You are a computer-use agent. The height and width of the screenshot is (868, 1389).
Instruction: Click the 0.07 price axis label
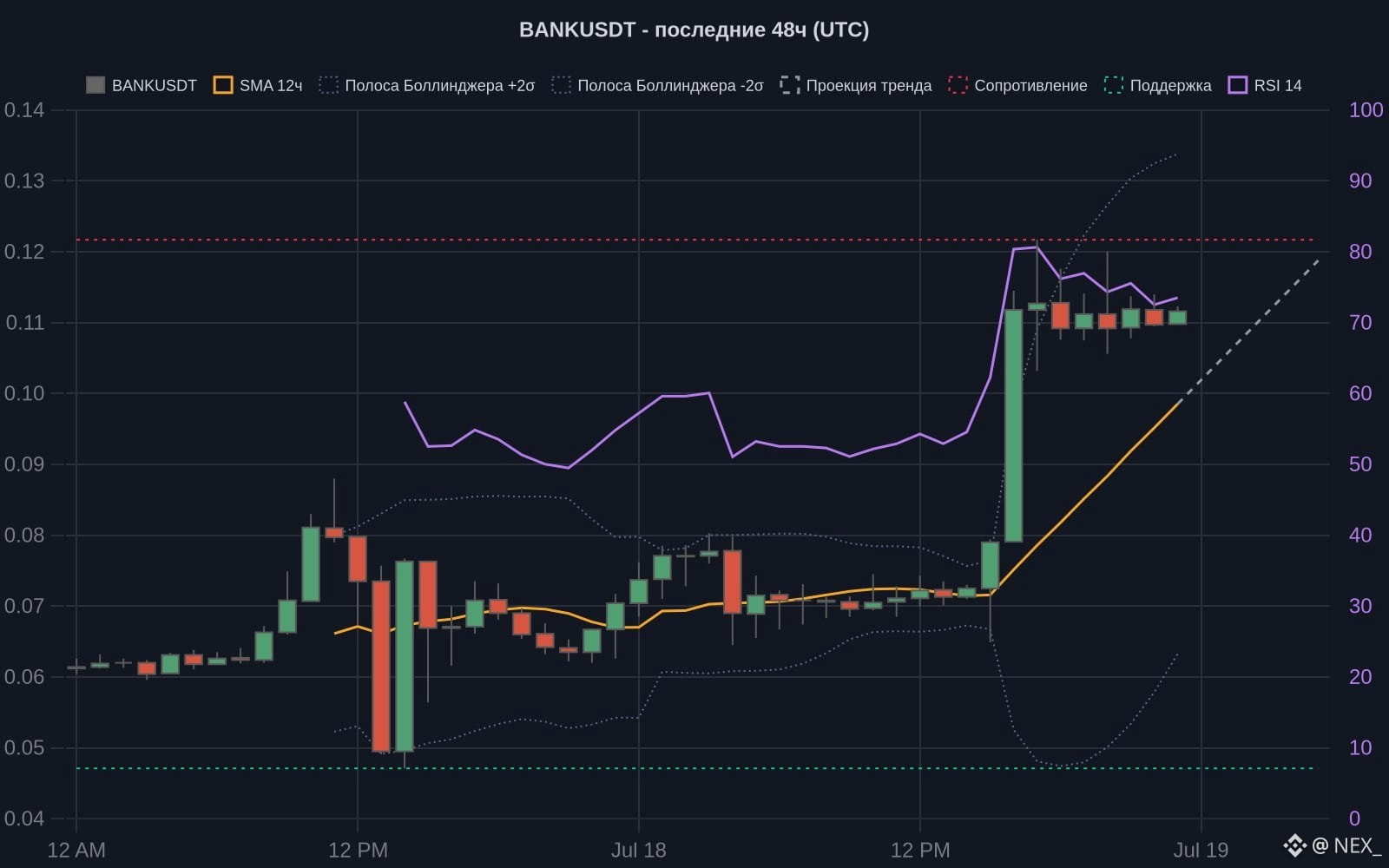click(24, 606)
